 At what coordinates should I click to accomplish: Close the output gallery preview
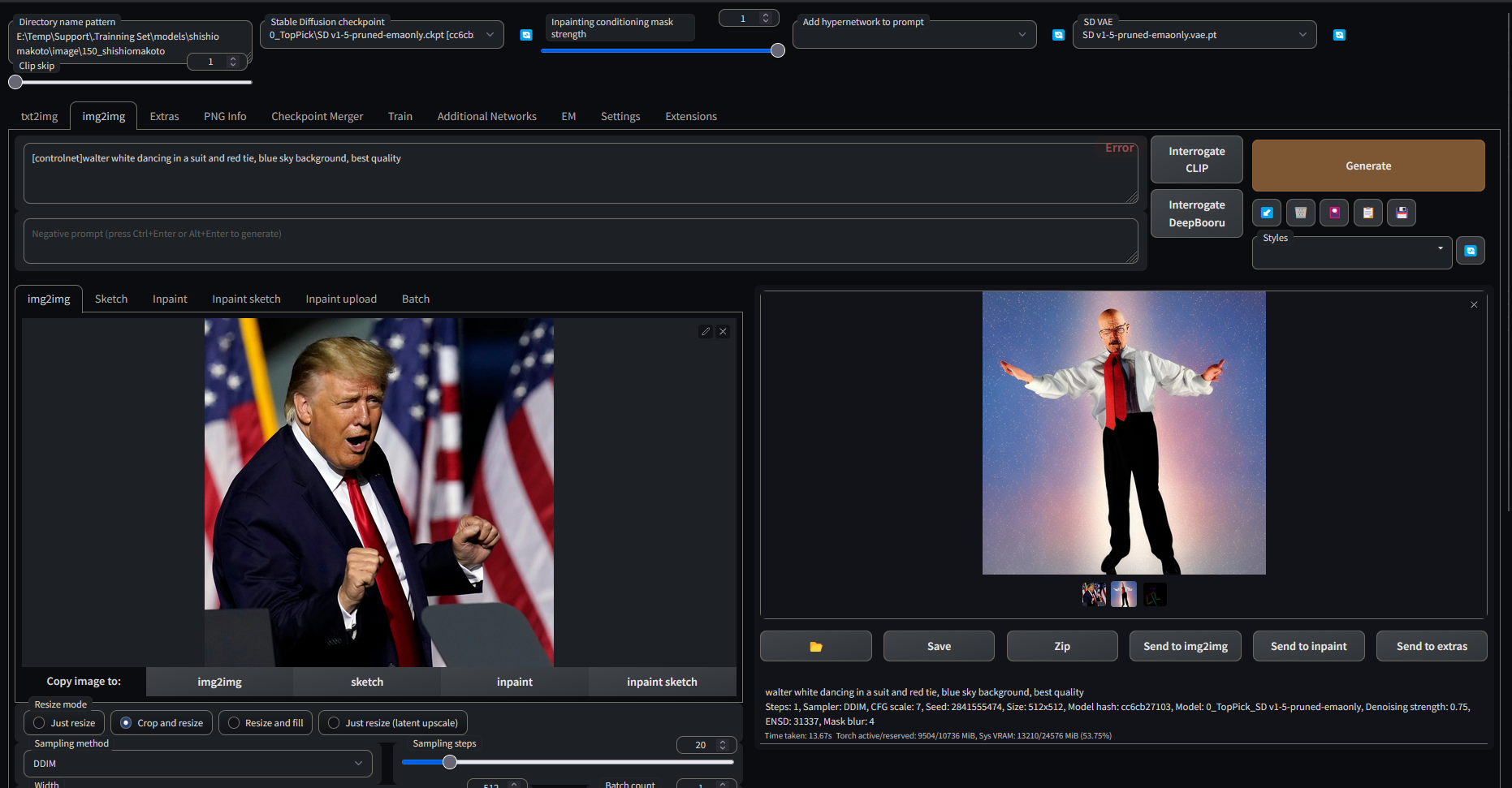(1474, 304)
